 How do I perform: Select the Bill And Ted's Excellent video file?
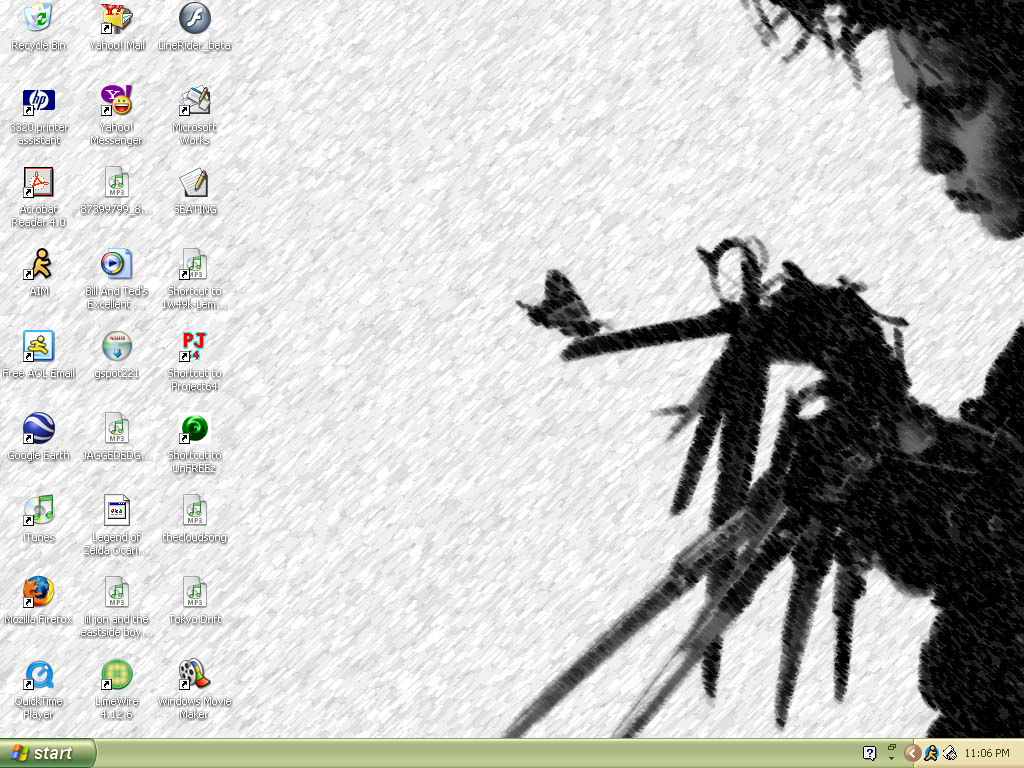pos(117,264)
